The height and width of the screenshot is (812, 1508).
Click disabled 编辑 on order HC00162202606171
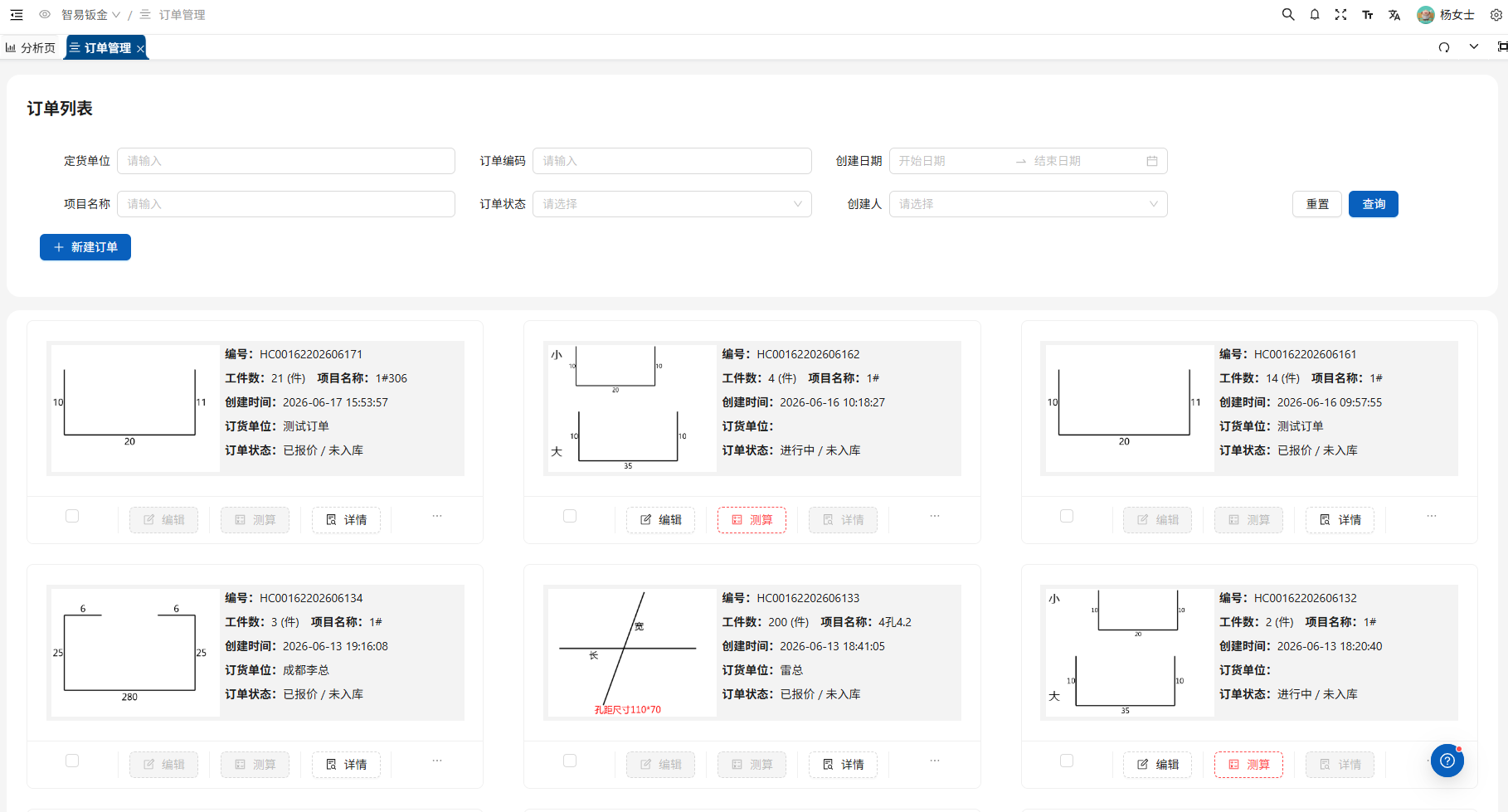(164, 520)
